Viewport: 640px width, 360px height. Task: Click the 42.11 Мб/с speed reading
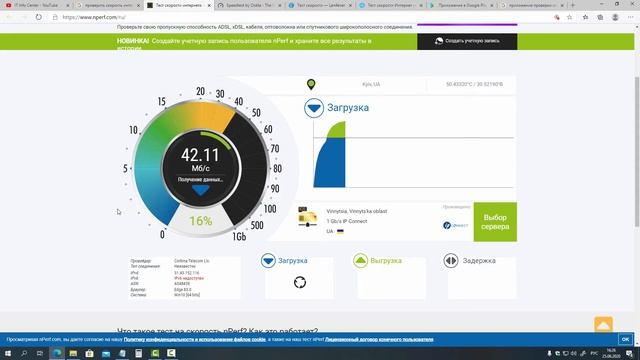point(200,160)
